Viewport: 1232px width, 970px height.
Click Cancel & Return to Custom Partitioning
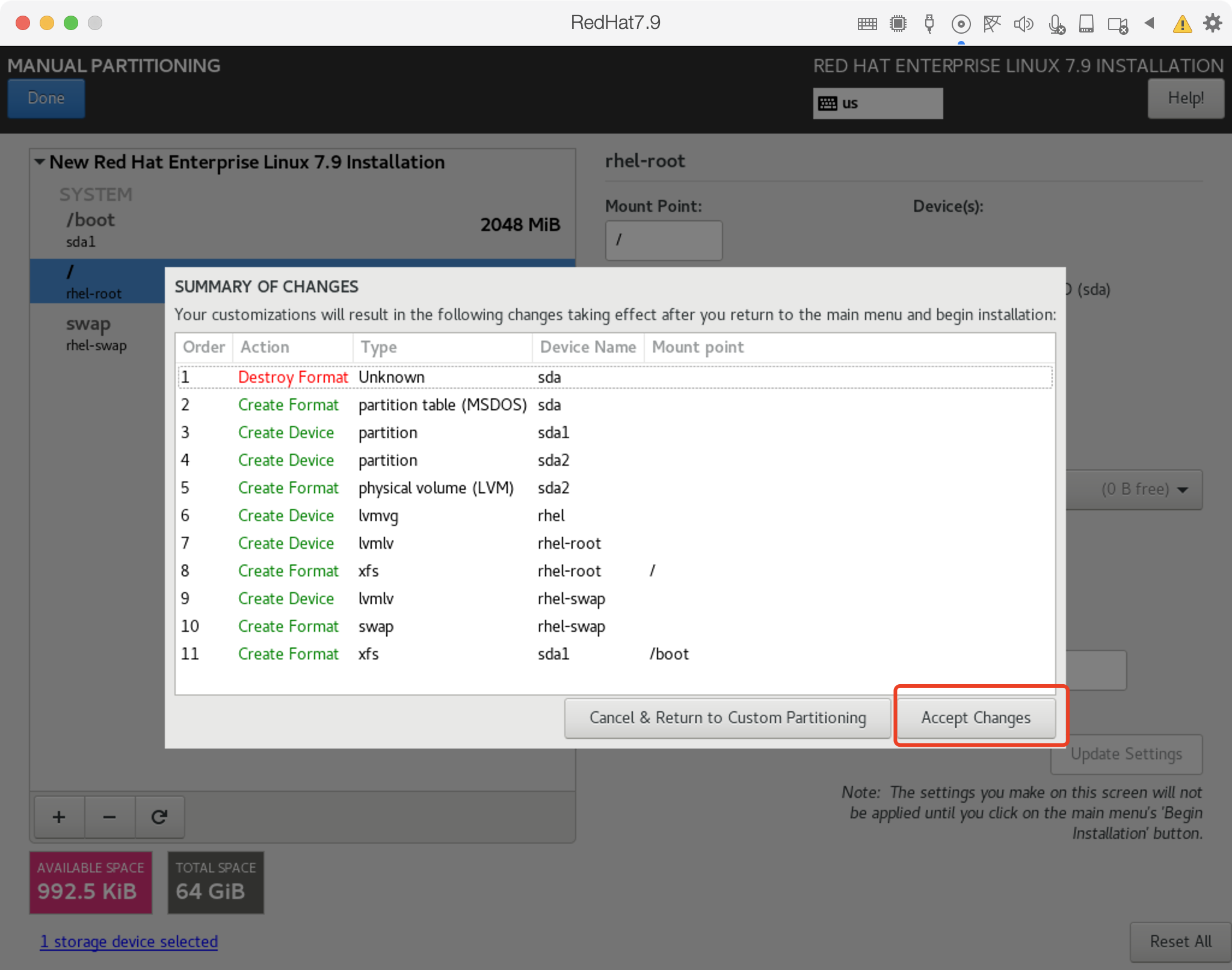point(727,717)
